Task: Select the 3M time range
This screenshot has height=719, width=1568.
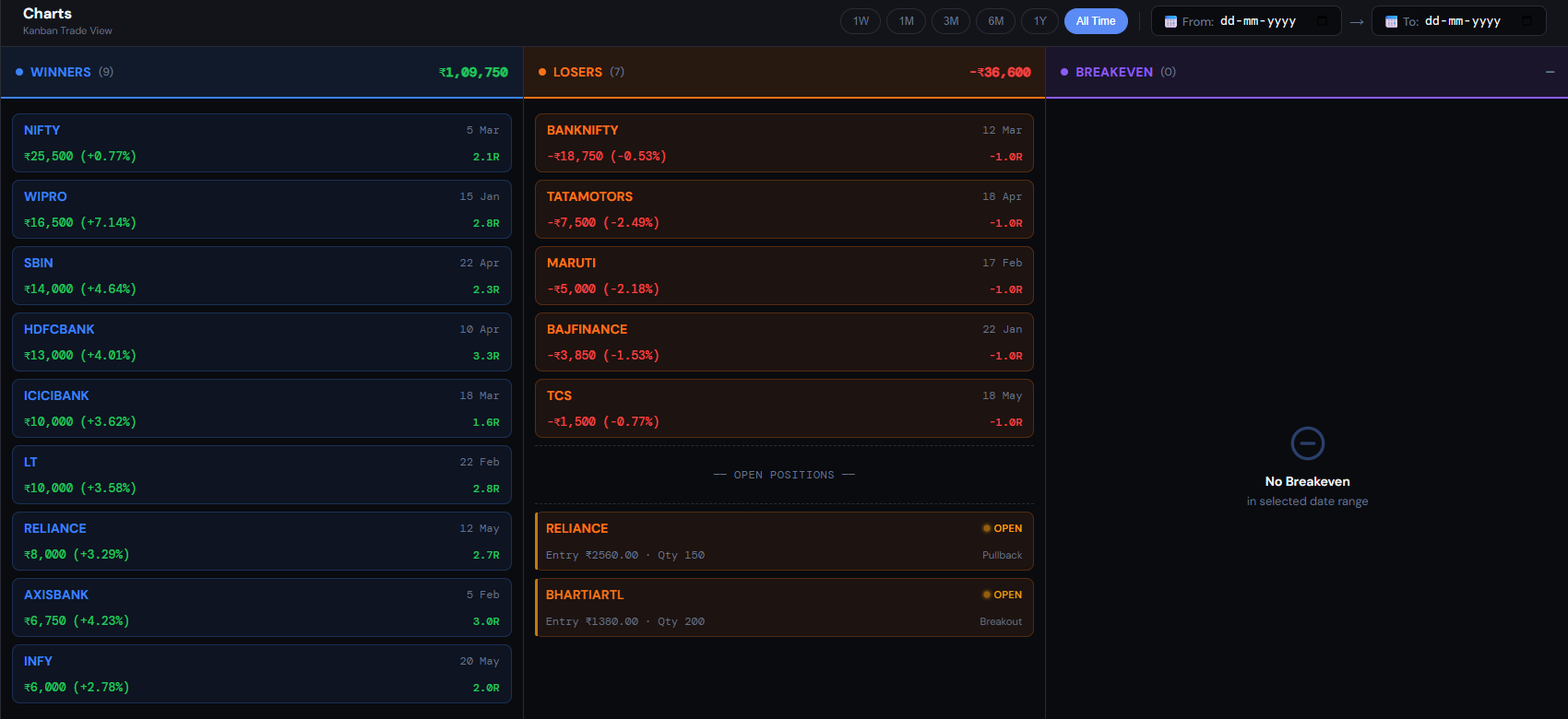Action: 951,21
